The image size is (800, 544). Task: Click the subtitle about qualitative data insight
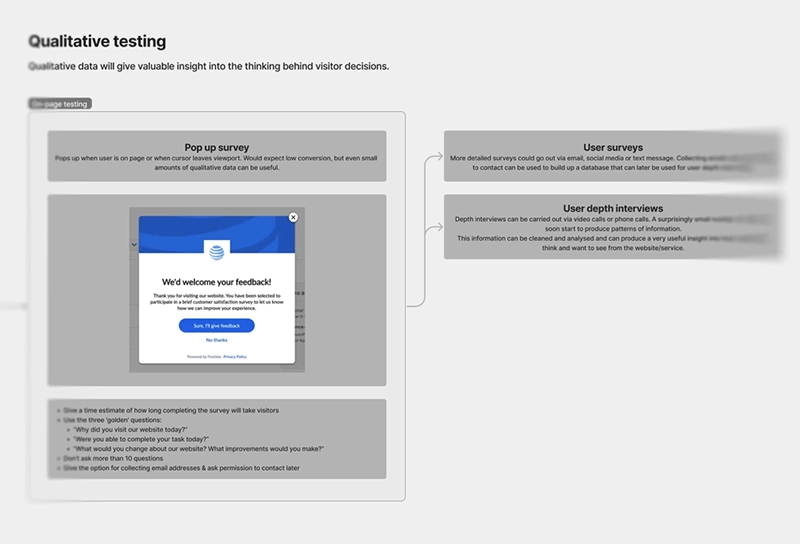click(x=208, y=66)
